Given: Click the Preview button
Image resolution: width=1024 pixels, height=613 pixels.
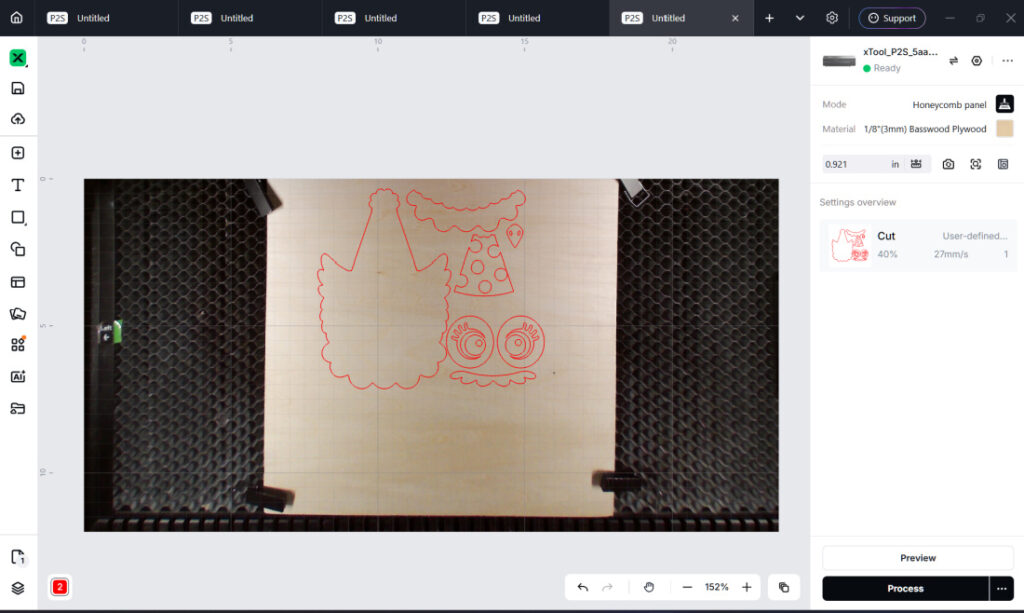Looking at the screenshot, I should tap(918, 558).
